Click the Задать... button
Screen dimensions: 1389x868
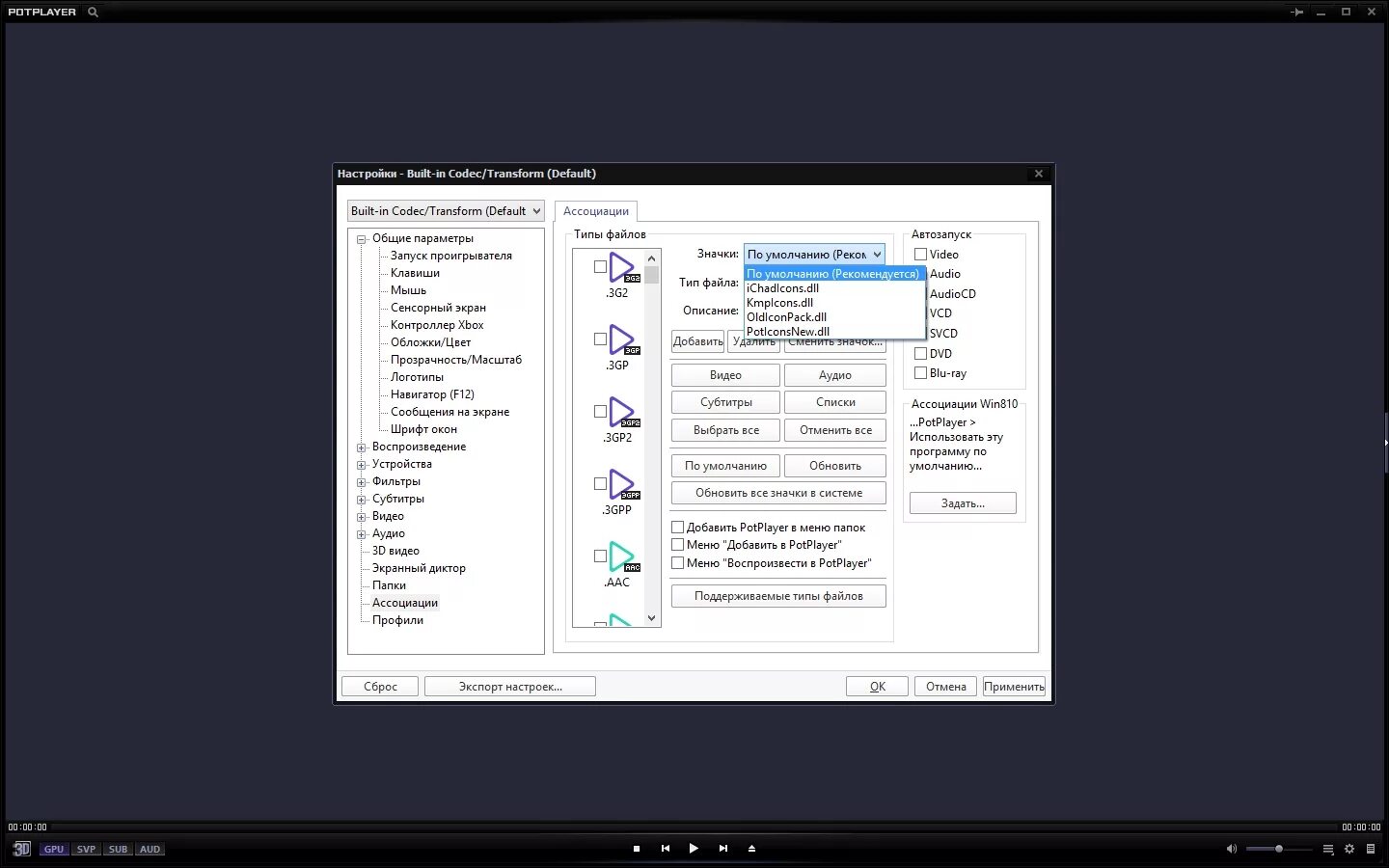pos(963,503)
